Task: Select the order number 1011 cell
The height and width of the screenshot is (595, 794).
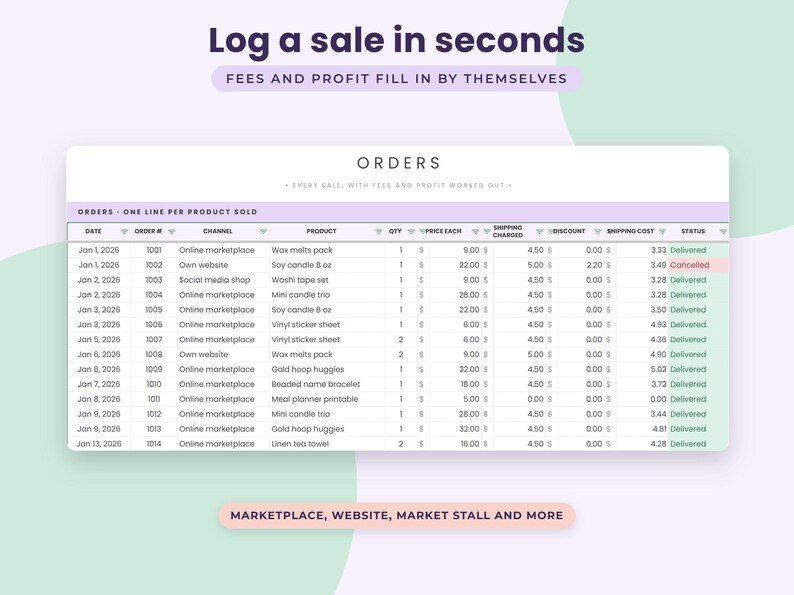Action: pos(154,399)
